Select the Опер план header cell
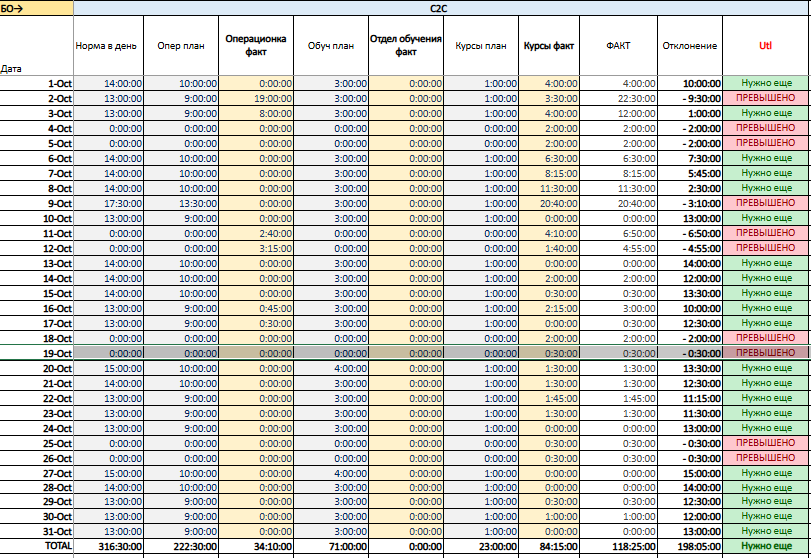 coord(181,46)
